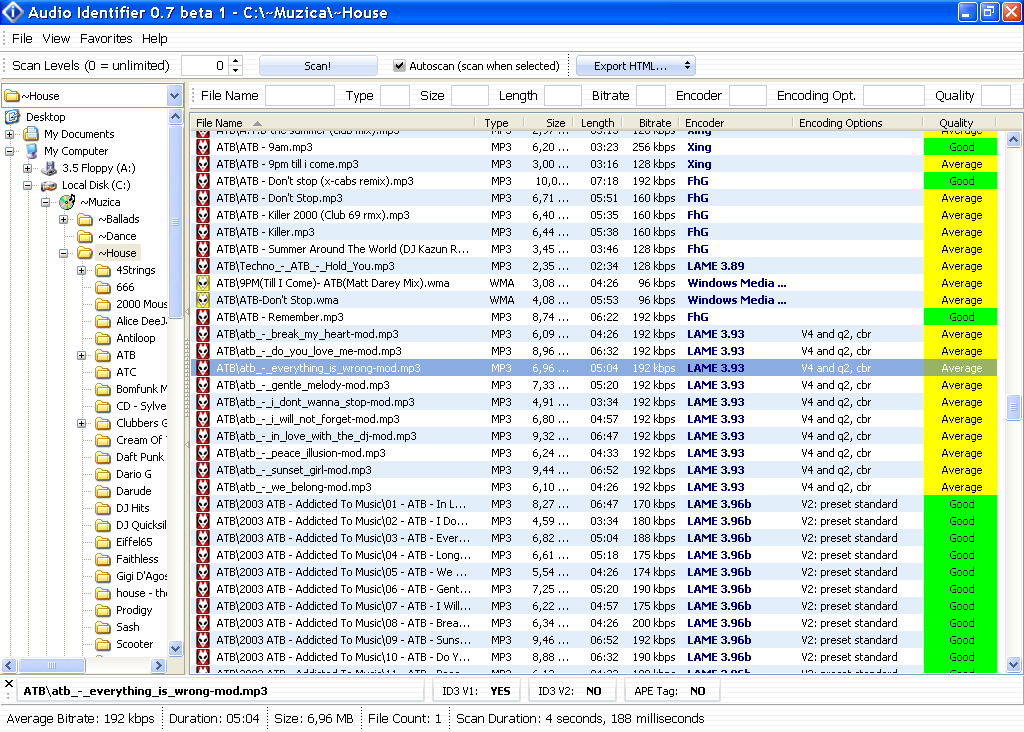This screenshot has height=732, width=1024.
Task: Collapse the ~House folder node
Action: pos(64,253)
